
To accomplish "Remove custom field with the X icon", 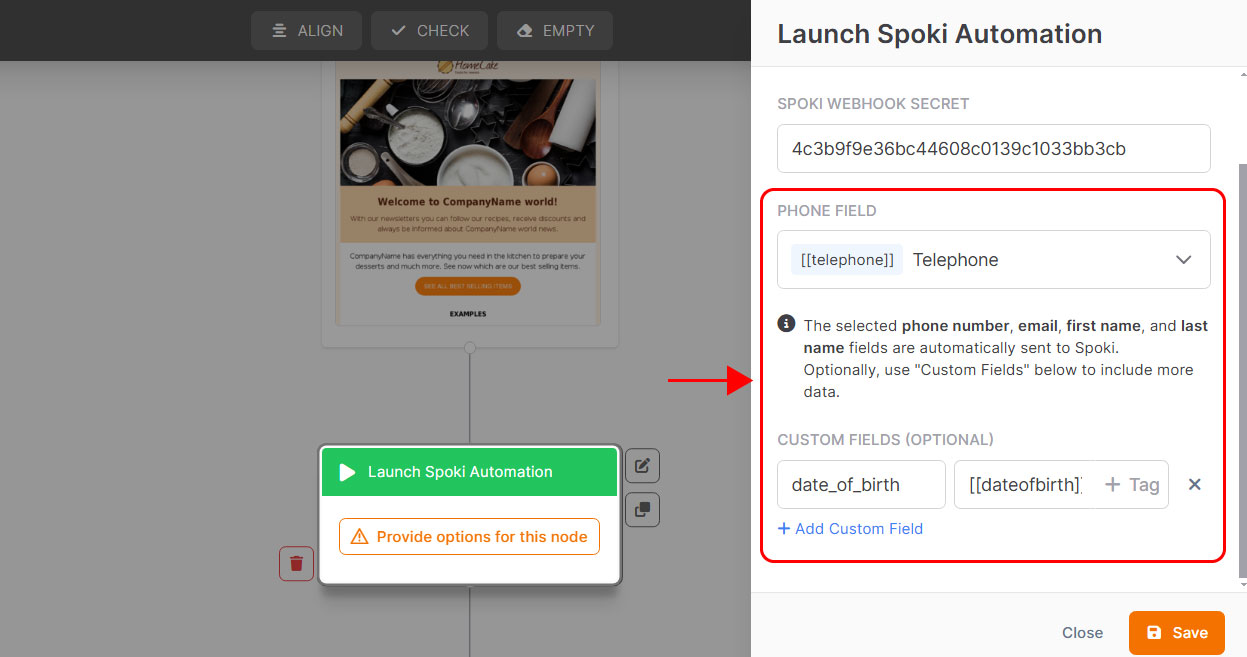I will pos(1194,484).
